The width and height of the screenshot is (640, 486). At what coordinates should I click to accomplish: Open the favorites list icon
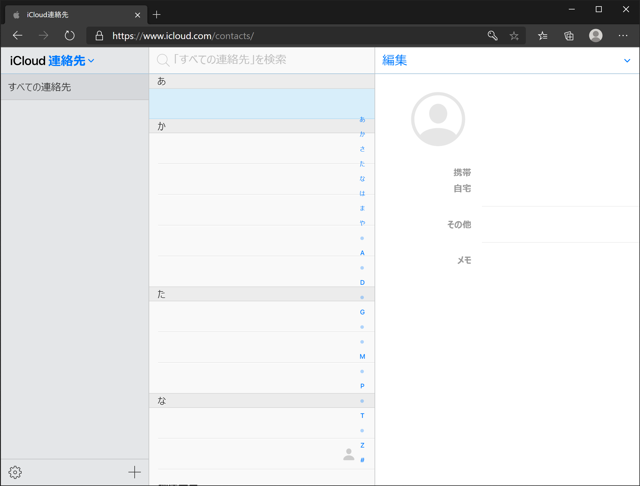542,36
